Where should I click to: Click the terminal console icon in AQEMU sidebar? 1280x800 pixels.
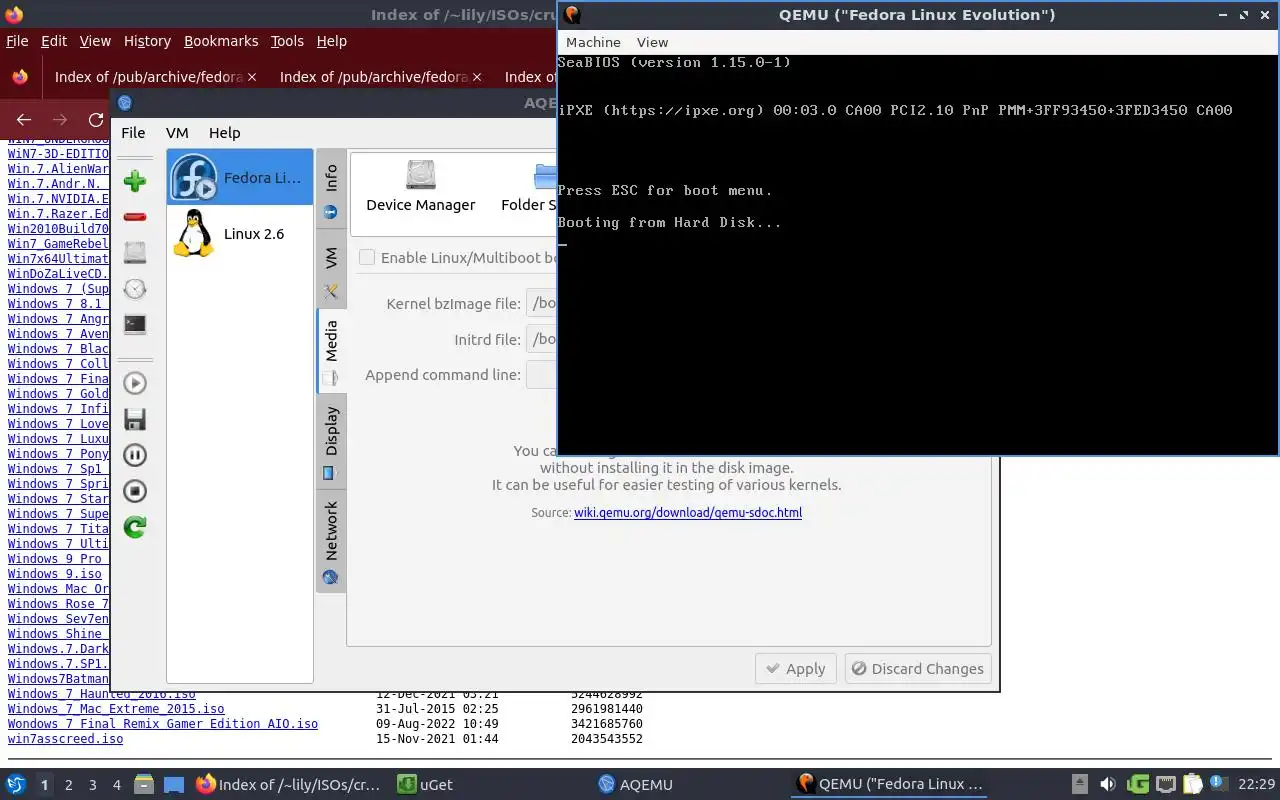[x=135, y=325]
